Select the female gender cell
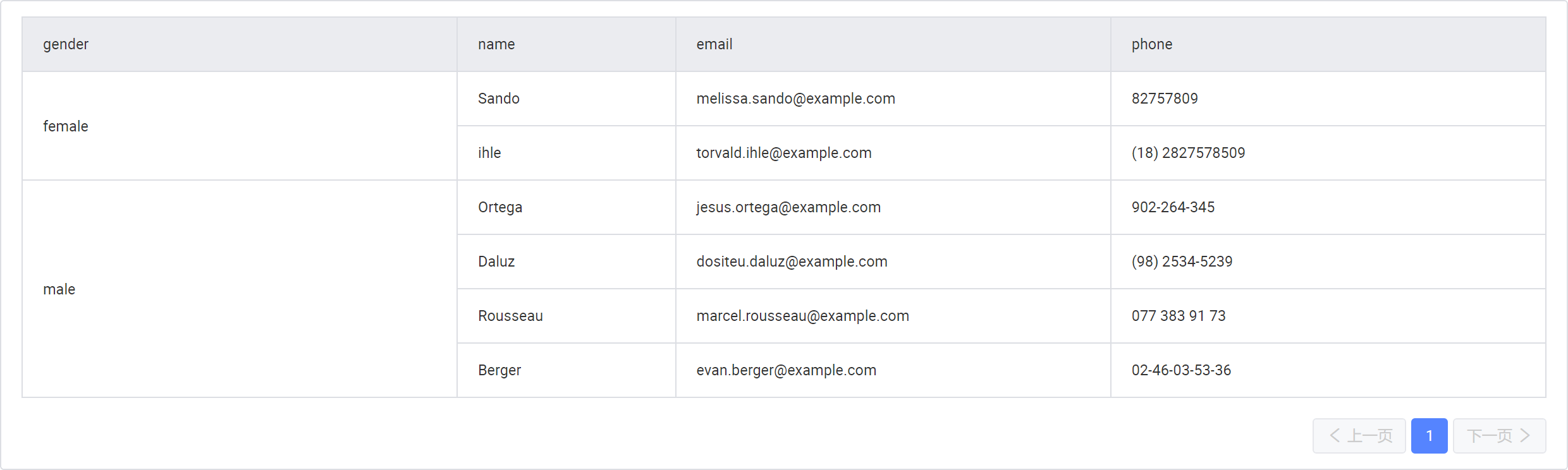The height and width of the screenshot is (470, 1568). [66, 126]
